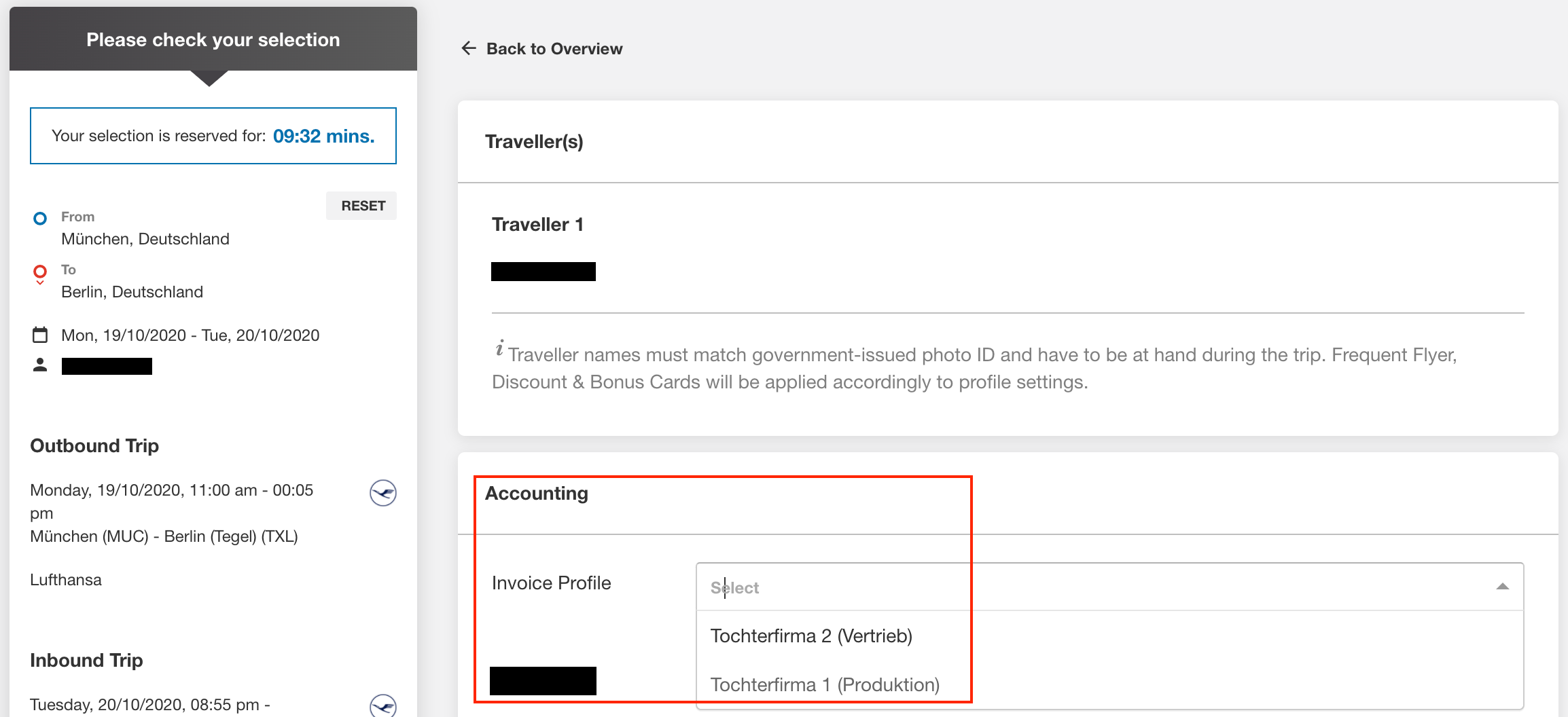Choose Tochterfirma 2 (Vertrieb) from the list
This screenshot has width=1568, height=717.
[1109, 636]
